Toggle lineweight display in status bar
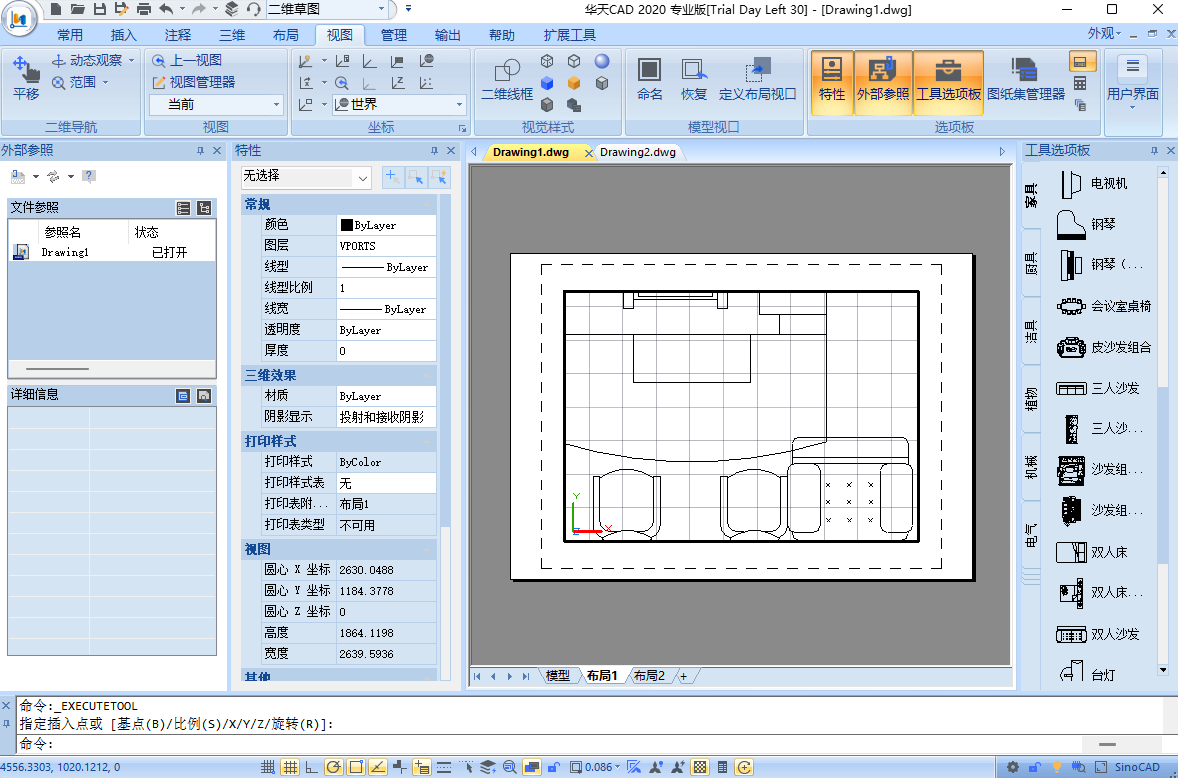The height and width of the screenshot is (778, 1178). tap(444, 767)
